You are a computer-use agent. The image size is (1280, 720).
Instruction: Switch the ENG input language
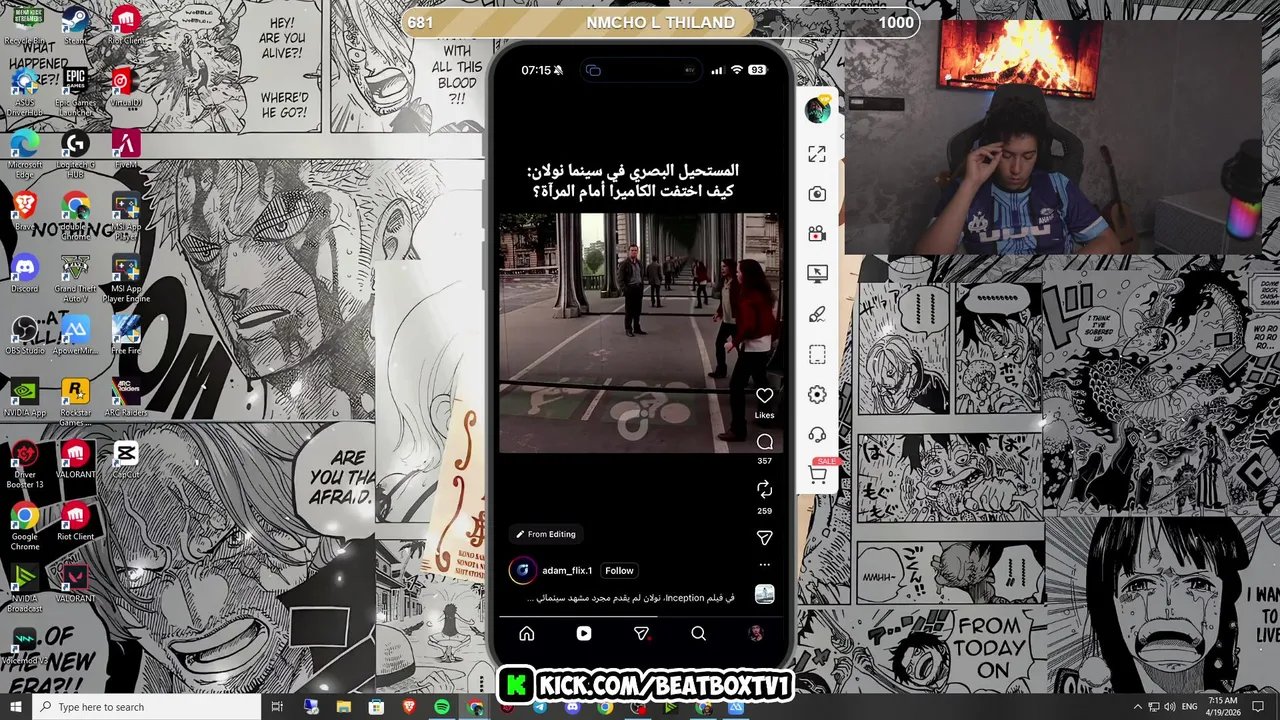(x=1190, y=707)
